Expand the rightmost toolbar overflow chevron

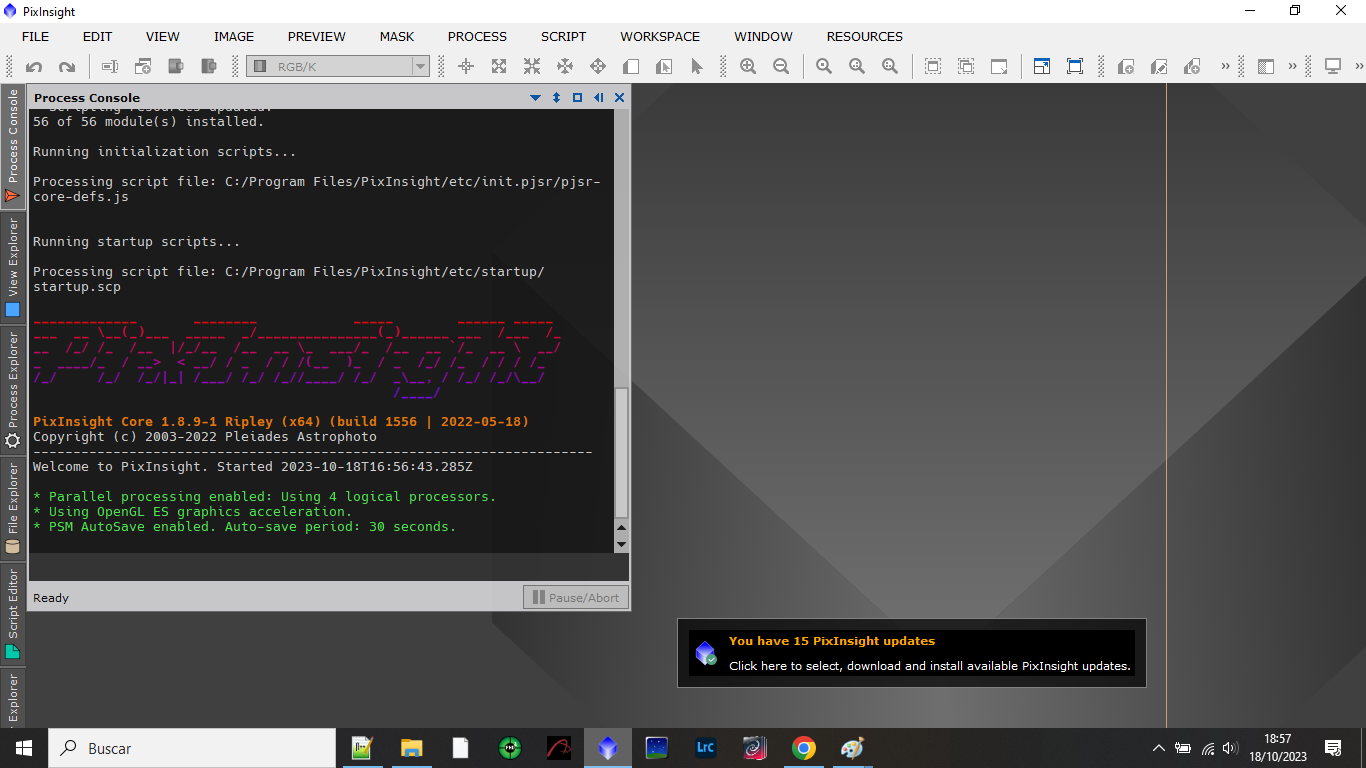pos(1359,67)
